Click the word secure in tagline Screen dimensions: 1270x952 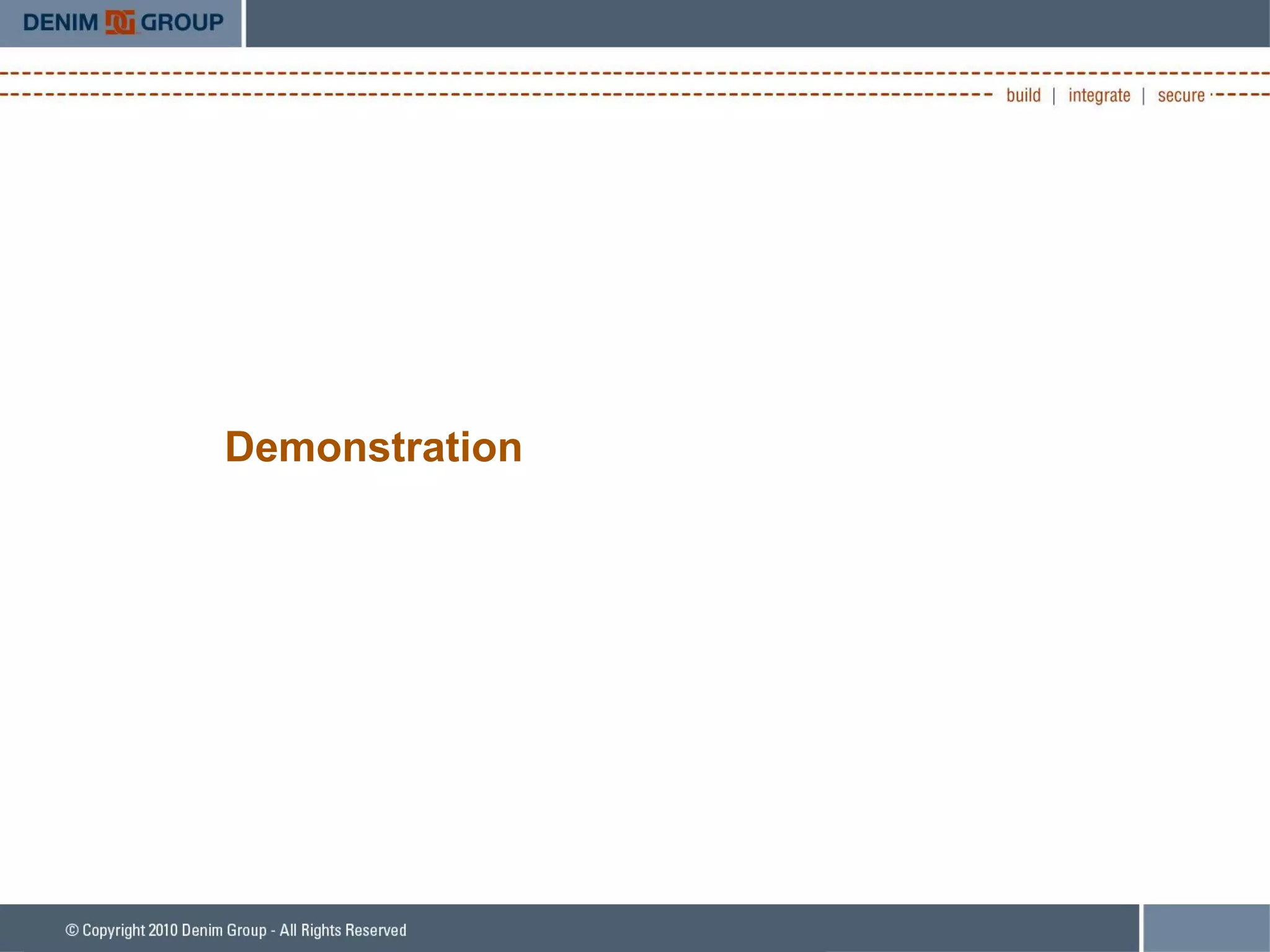point(1181,95)
